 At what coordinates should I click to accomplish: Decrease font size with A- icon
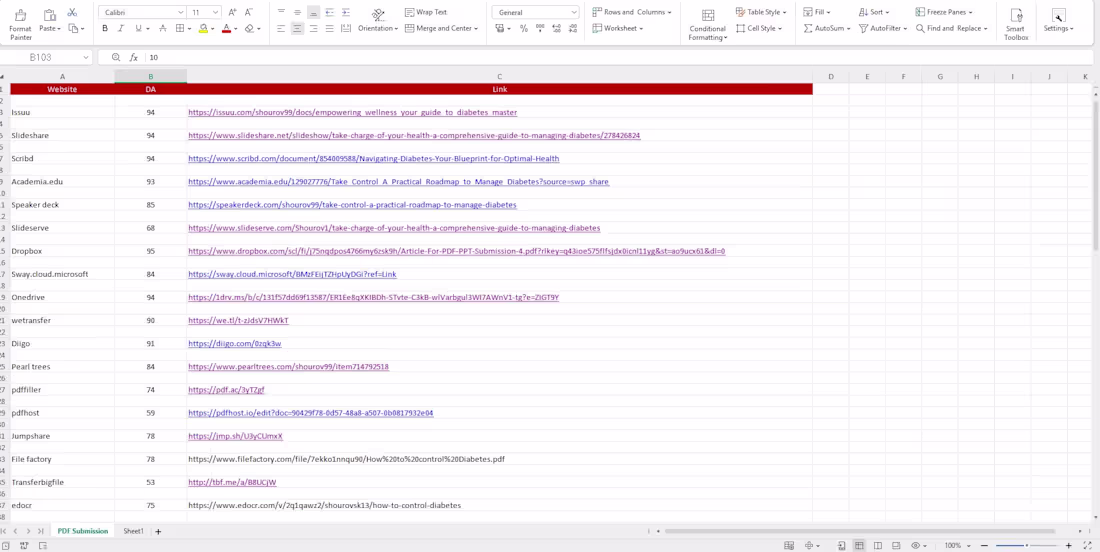coord(248,13)
